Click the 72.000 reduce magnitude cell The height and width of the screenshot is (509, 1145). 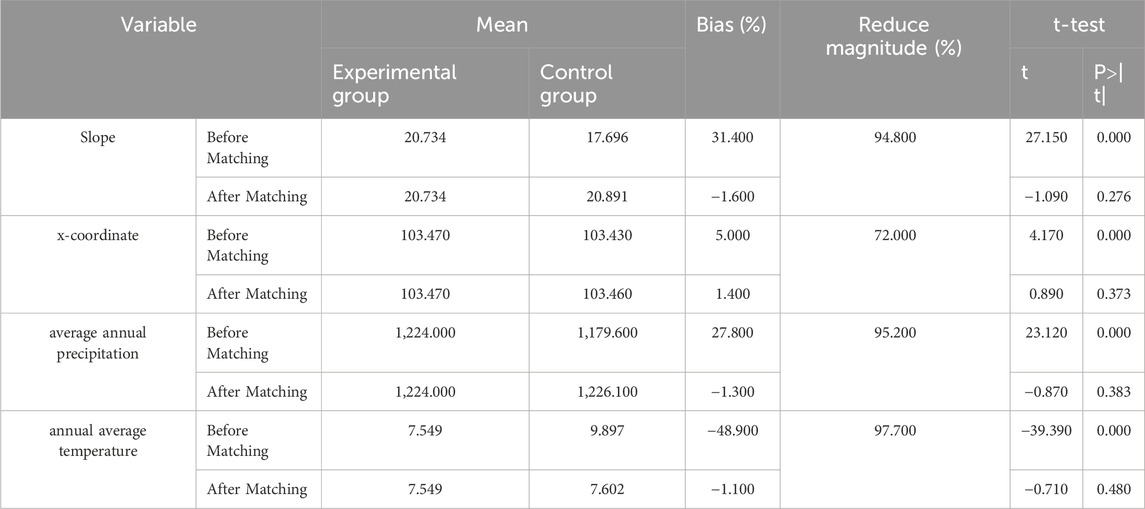(x=895, y=235)
